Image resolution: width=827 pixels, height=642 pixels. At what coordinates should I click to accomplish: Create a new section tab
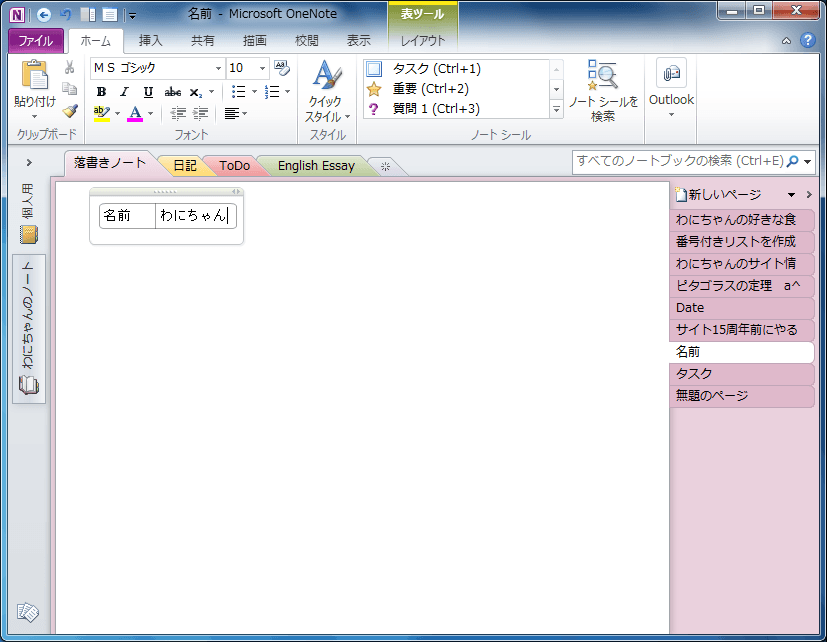(386, 167)
